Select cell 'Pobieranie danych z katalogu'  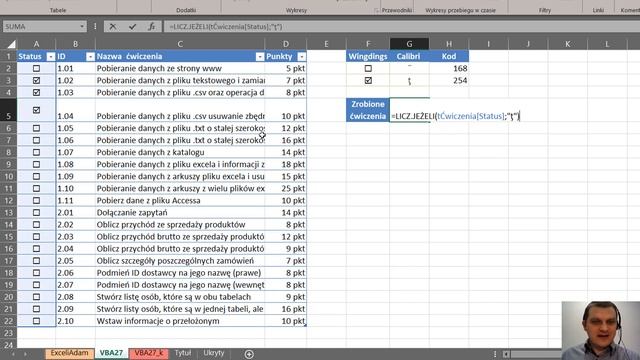tap(180, 152)
